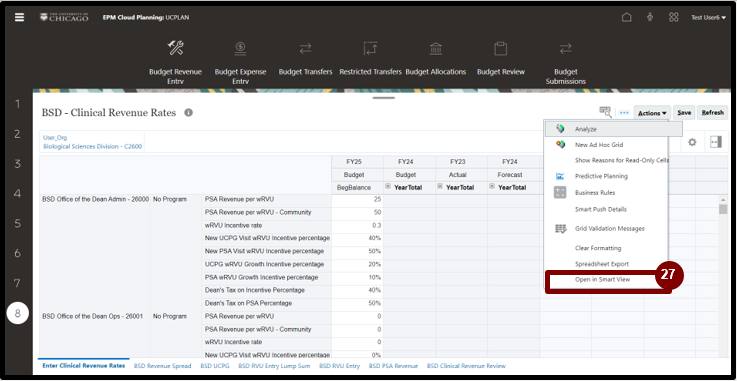Viewport: 737px width, 381px height.
Task: Open the Actions dropdown
Action: [x=652, y=113]
